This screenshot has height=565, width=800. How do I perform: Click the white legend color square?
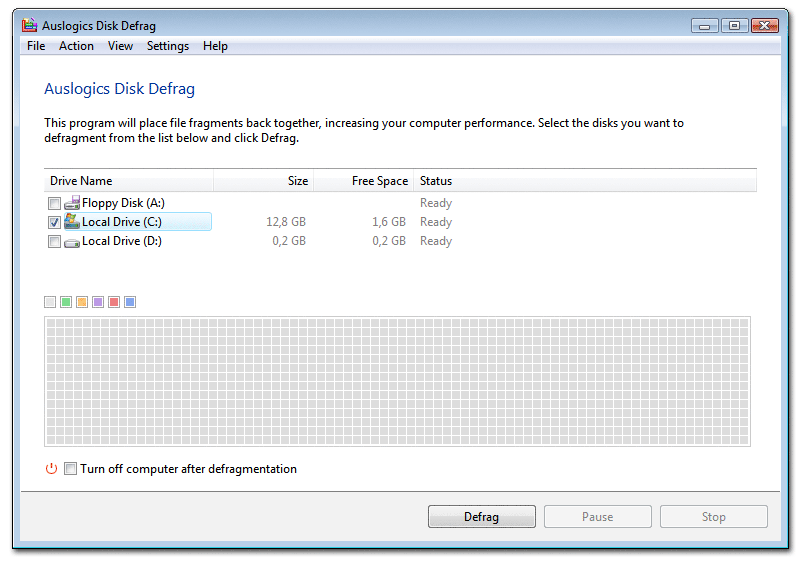(50, 302)
